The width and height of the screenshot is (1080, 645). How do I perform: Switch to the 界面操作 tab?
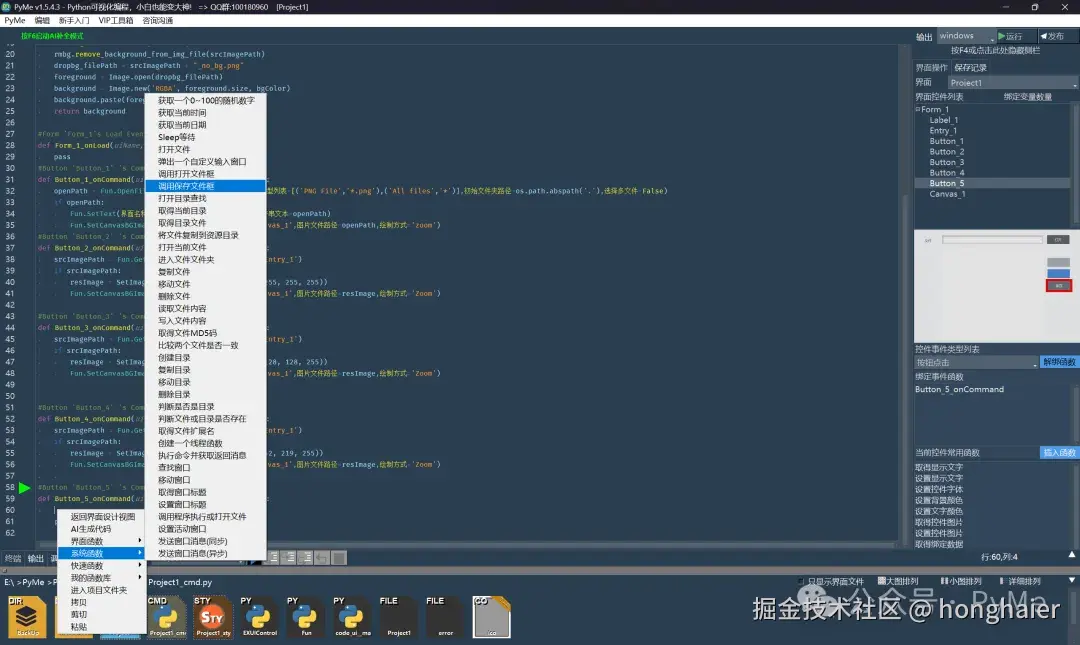[x=931, y=68]
